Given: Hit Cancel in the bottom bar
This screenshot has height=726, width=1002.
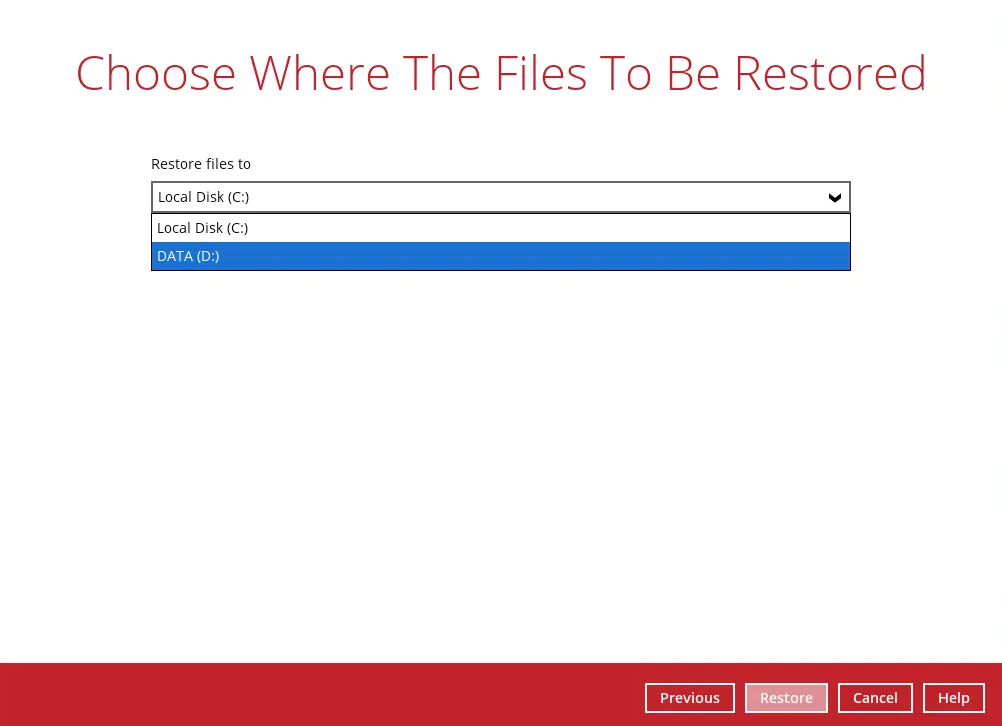Looking at the screenshot, I should click(x=874, y=698).
